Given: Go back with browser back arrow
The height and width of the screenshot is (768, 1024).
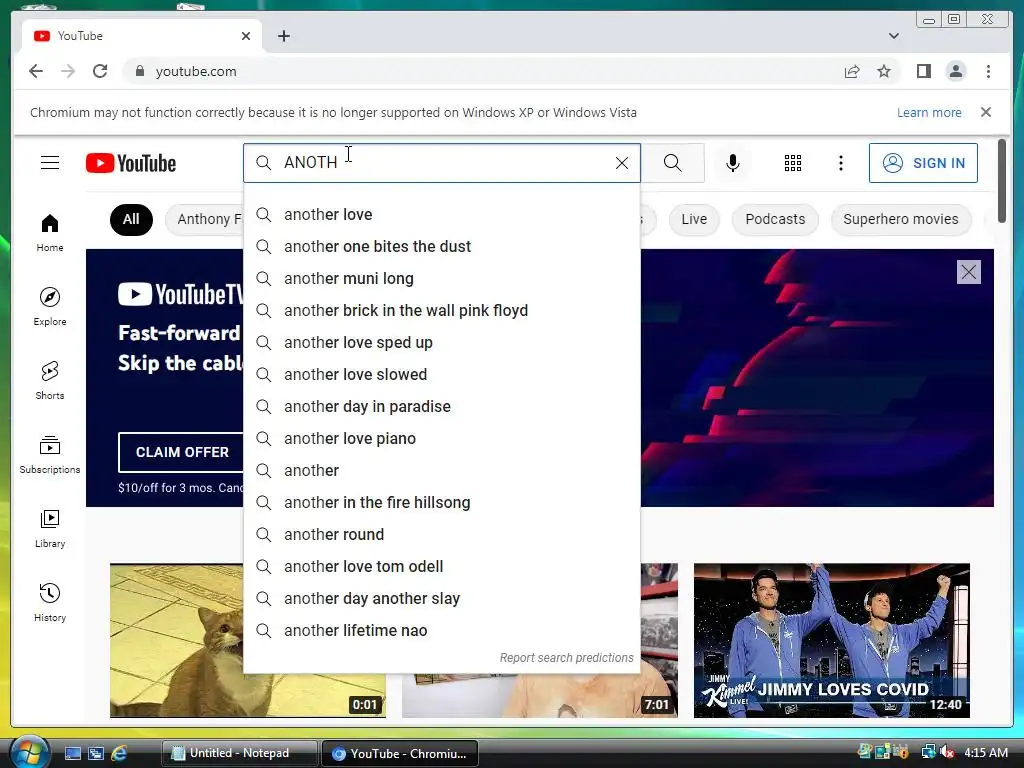Looking at the screenshot, I should coord(36,71).
